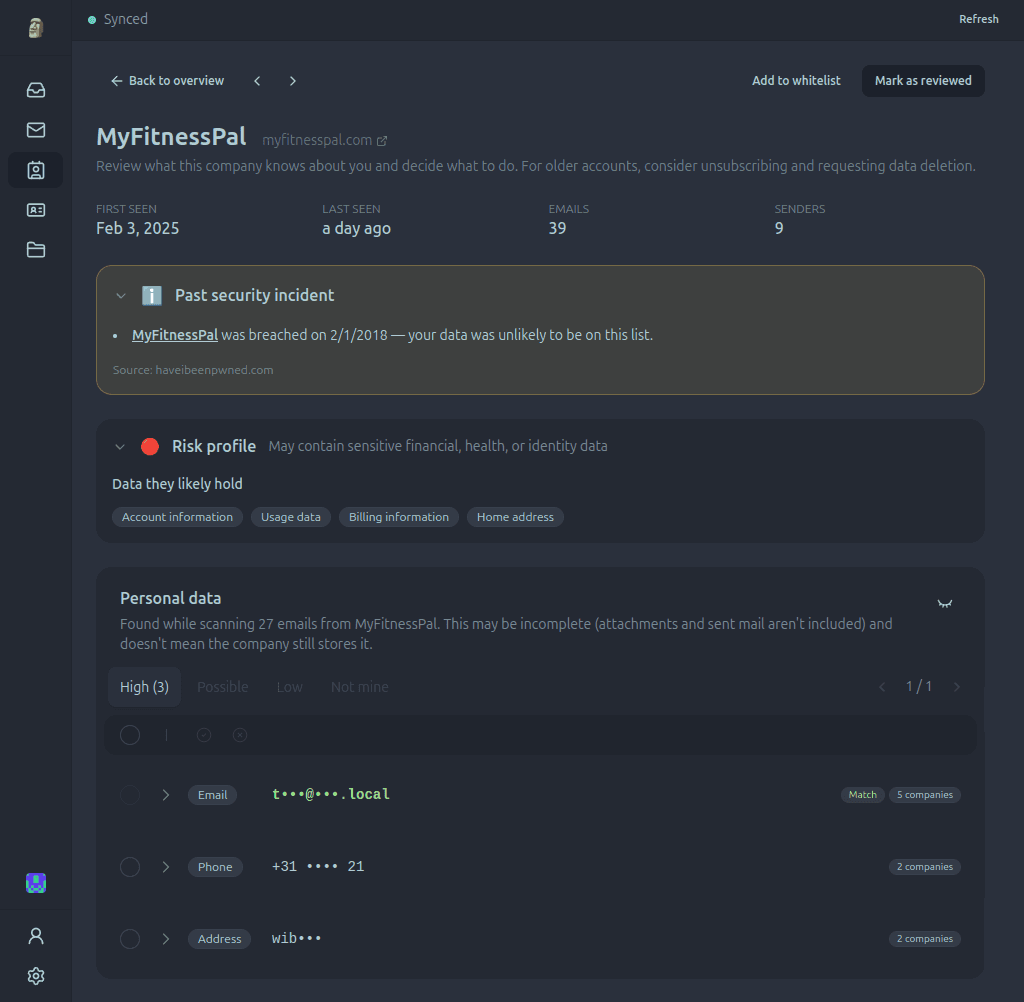Click the Usage data tag
1024x1002 pixels.
tap(291, 517)
